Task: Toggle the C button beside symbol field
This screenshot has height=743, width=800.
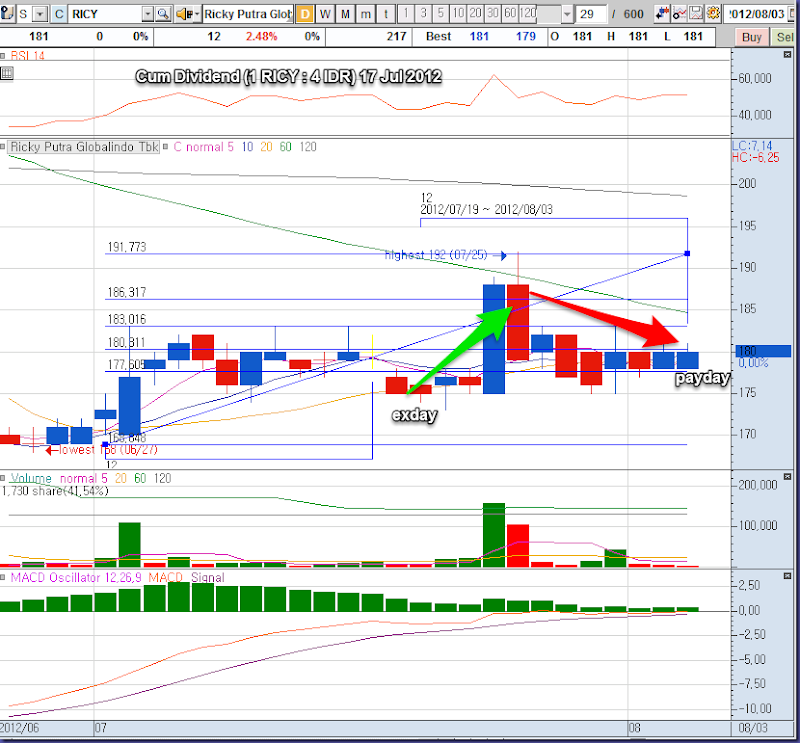Action: click(x=59, y=15)
